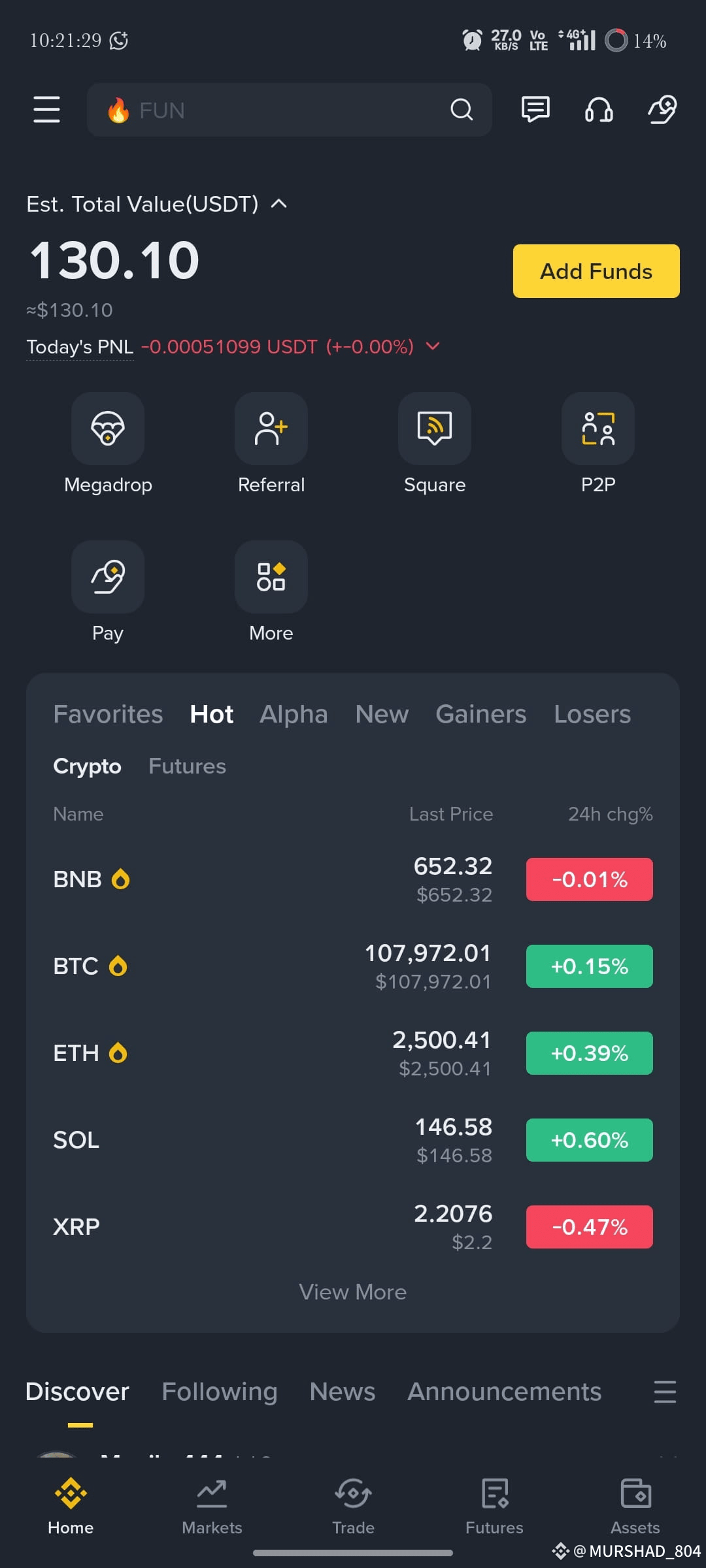Image resolution: width=706 pixels, height=1568 pixels.
Task: Open the More services grid icon
Action: (x=271, y=577)
